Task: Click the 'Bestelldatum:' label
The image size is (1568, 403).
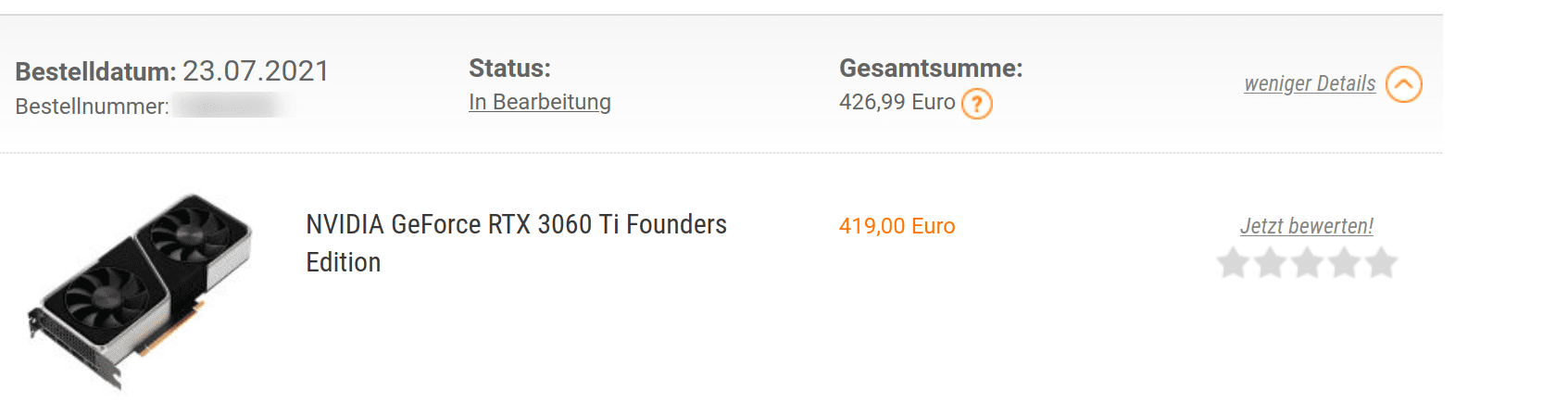Action: 95,72
